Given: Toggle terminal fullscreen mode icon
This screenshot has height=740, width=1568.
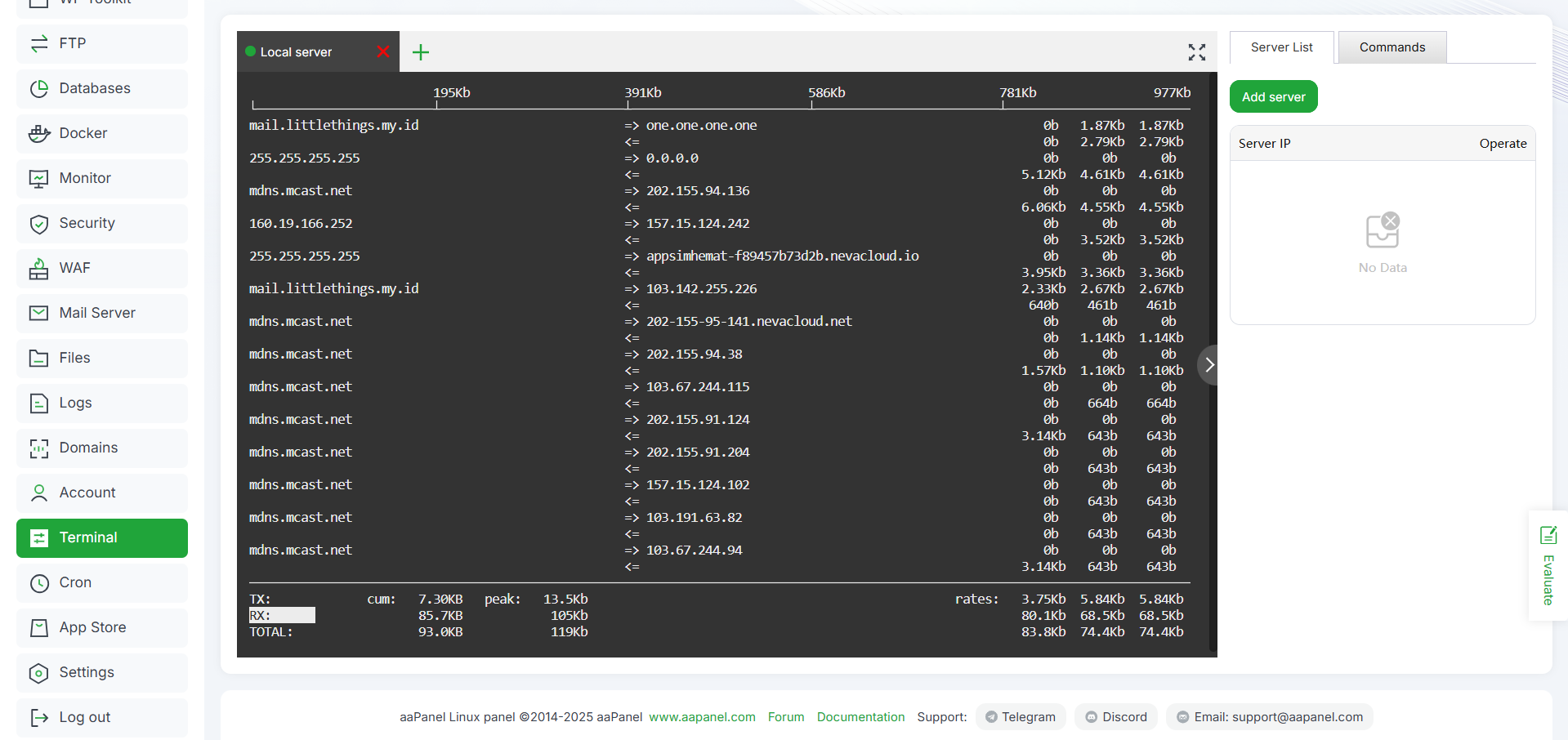Looking at the screenshot, I should tap(1197, 52).
